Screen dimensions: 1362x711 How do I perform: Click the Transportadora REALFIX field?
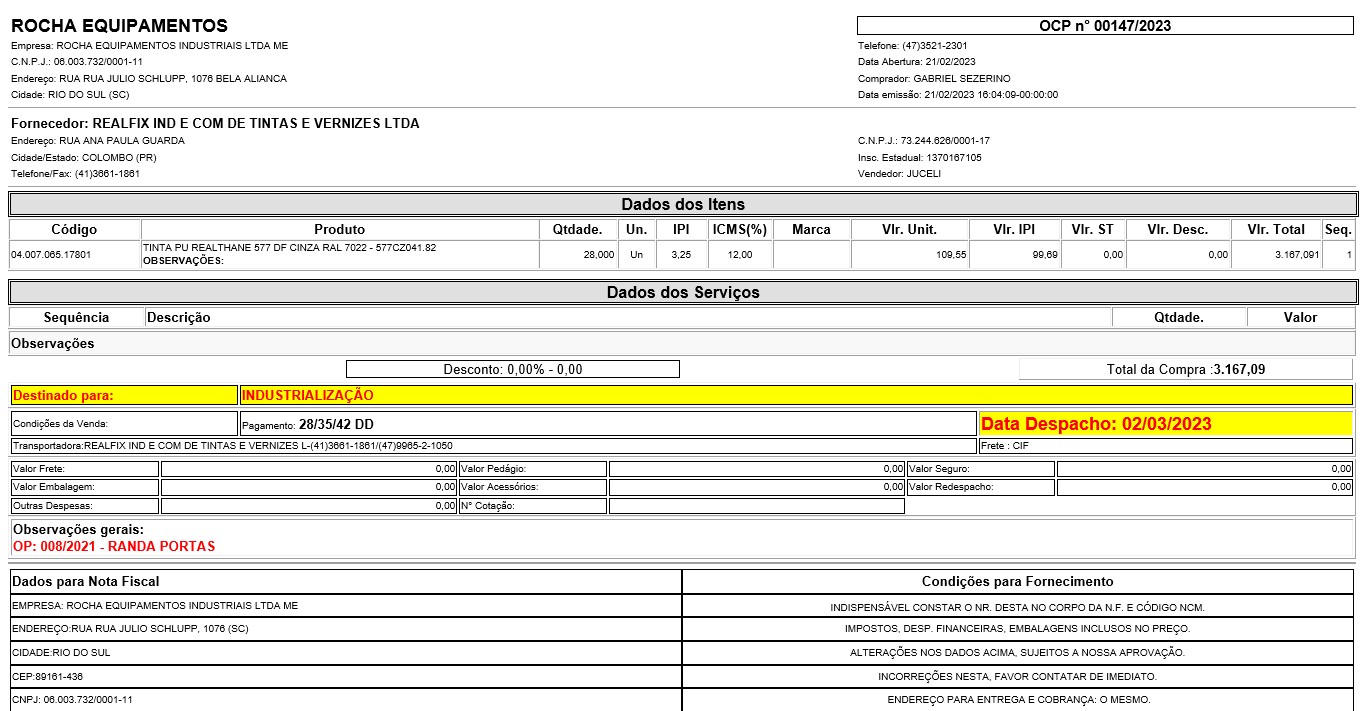coord(493,446)
